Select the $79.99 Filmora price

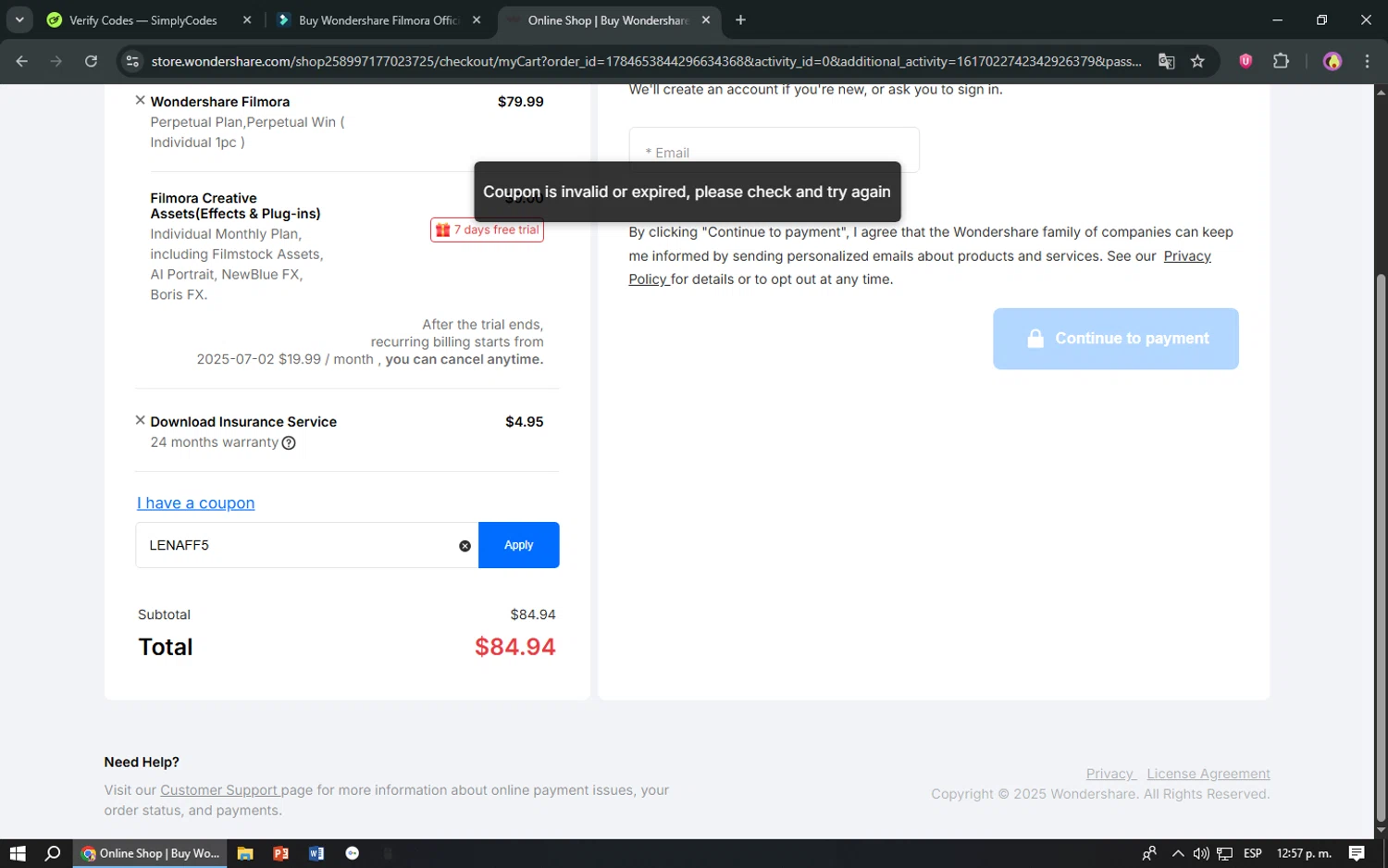click(520, 102)
